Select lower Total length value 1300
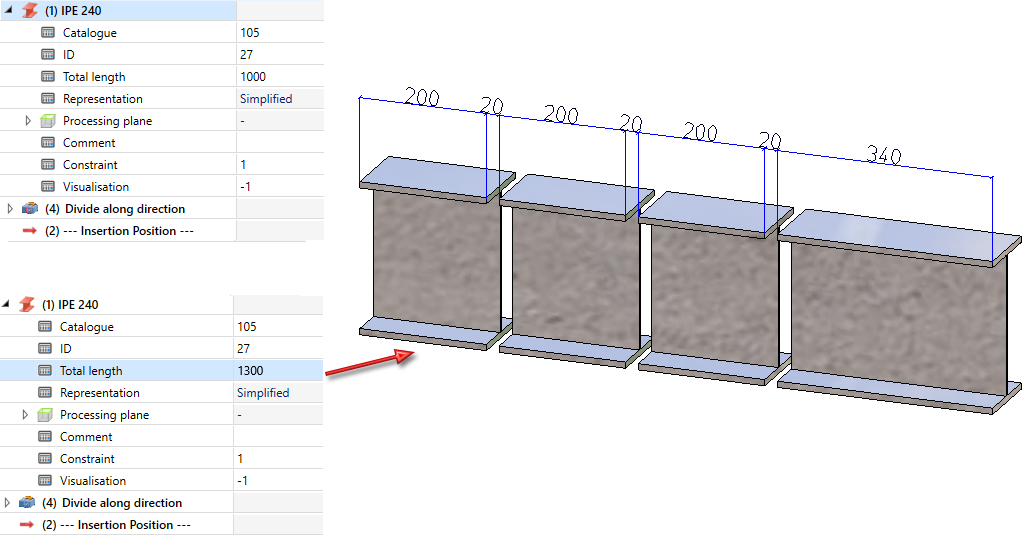This screenshot has height=535, width=1028. [250, 370]
